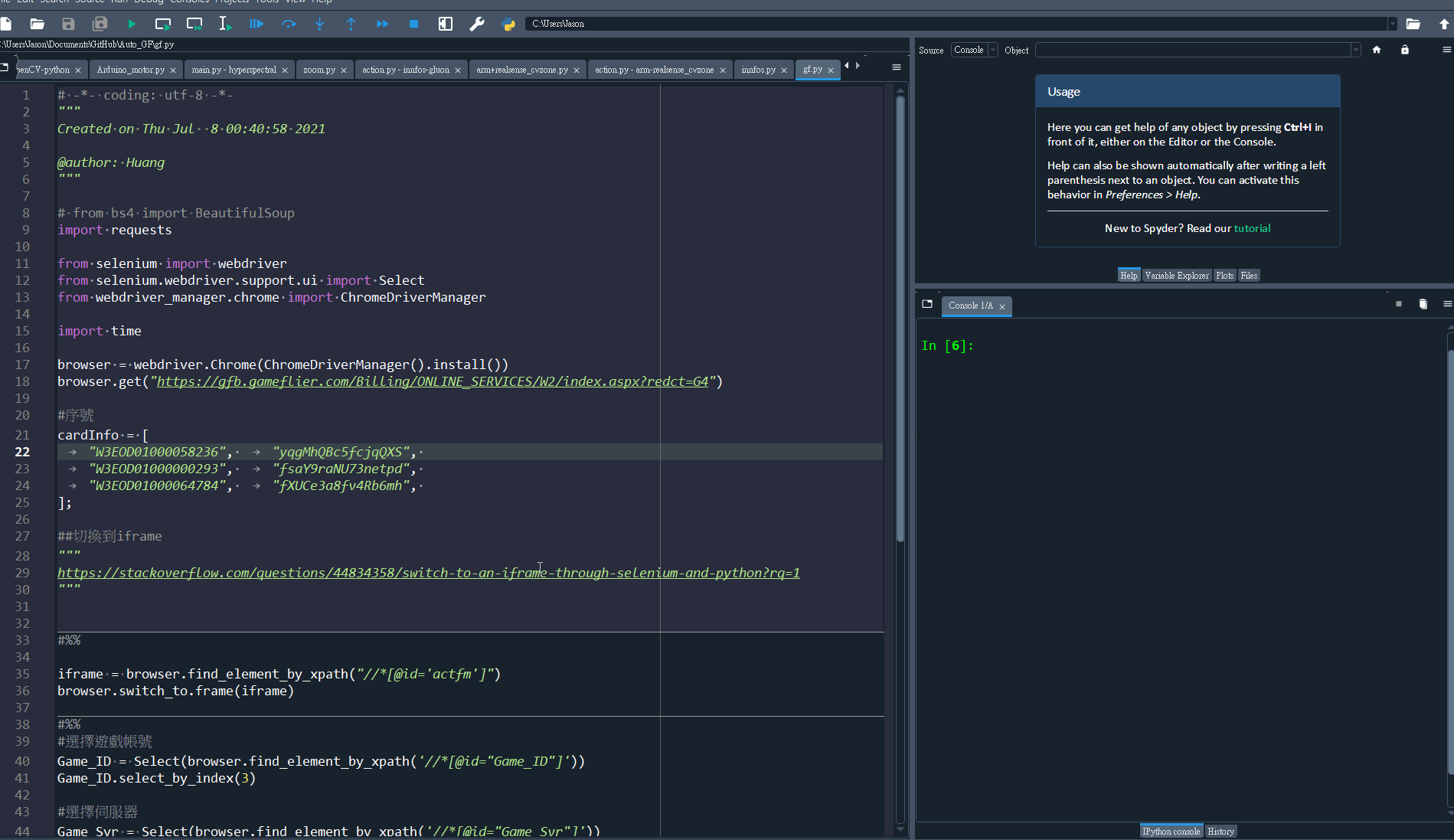Stop debugging with the blue square icon
This screenshot has height=840, width=1454.
click(413, 24)
